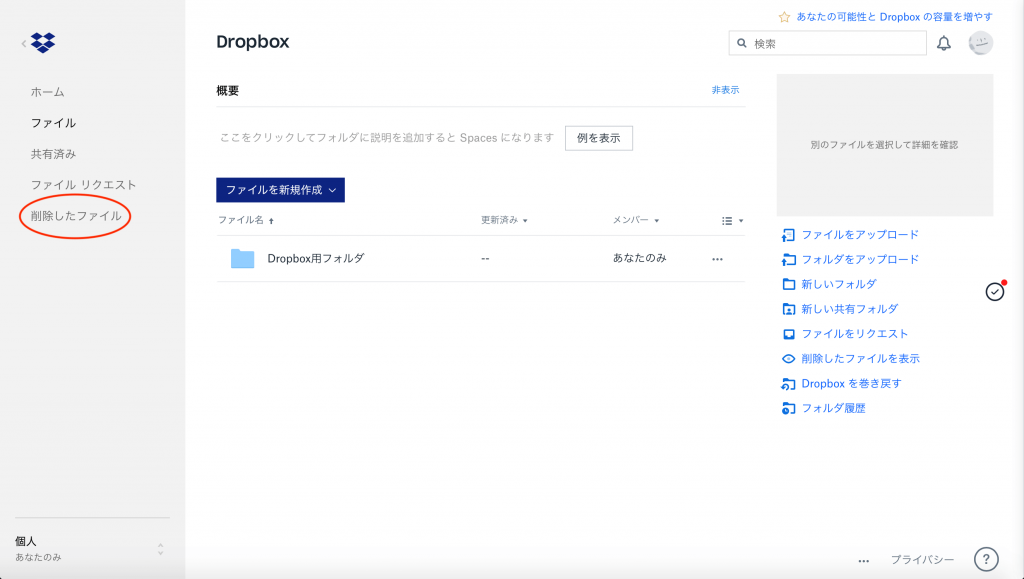The height and width of the screenshot is (579, 1024).
Task: Open ファイル リクエスト in sidebar
Action: coord(84,185)
